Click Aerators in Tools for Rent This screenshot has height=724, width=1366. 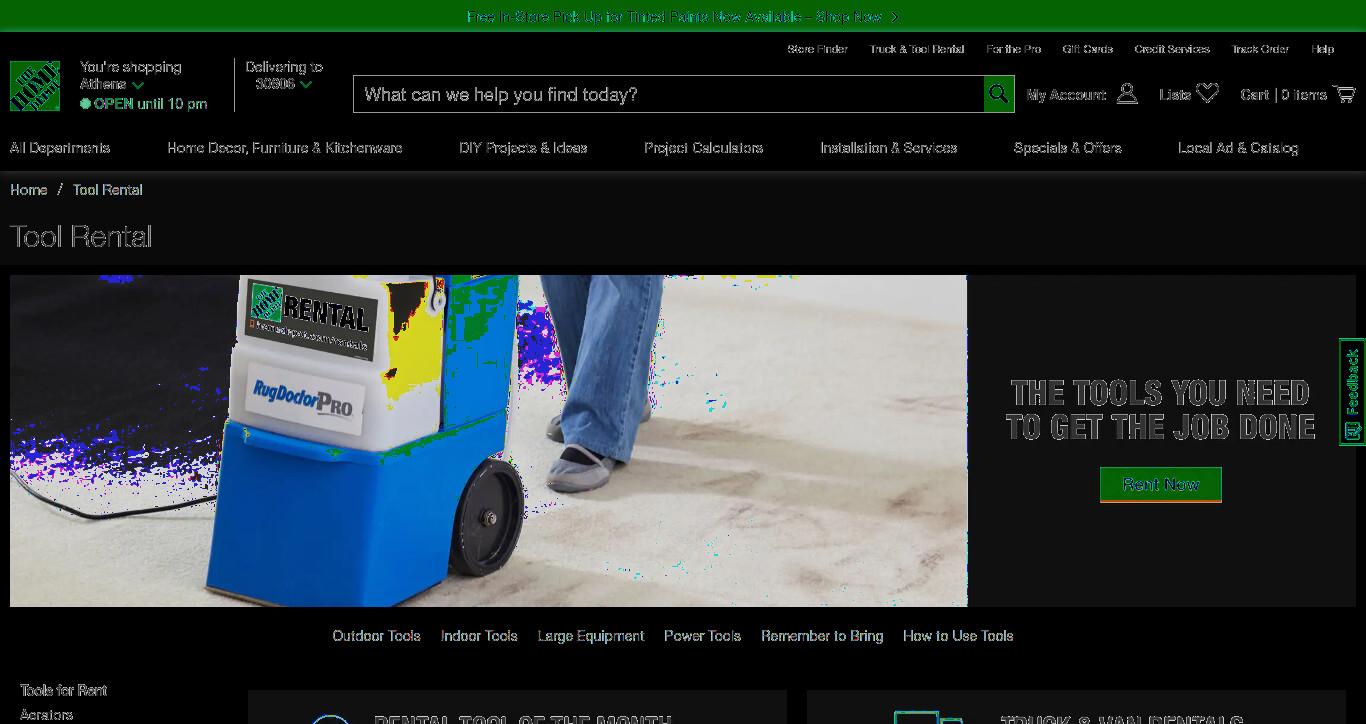tap(47, 715)
